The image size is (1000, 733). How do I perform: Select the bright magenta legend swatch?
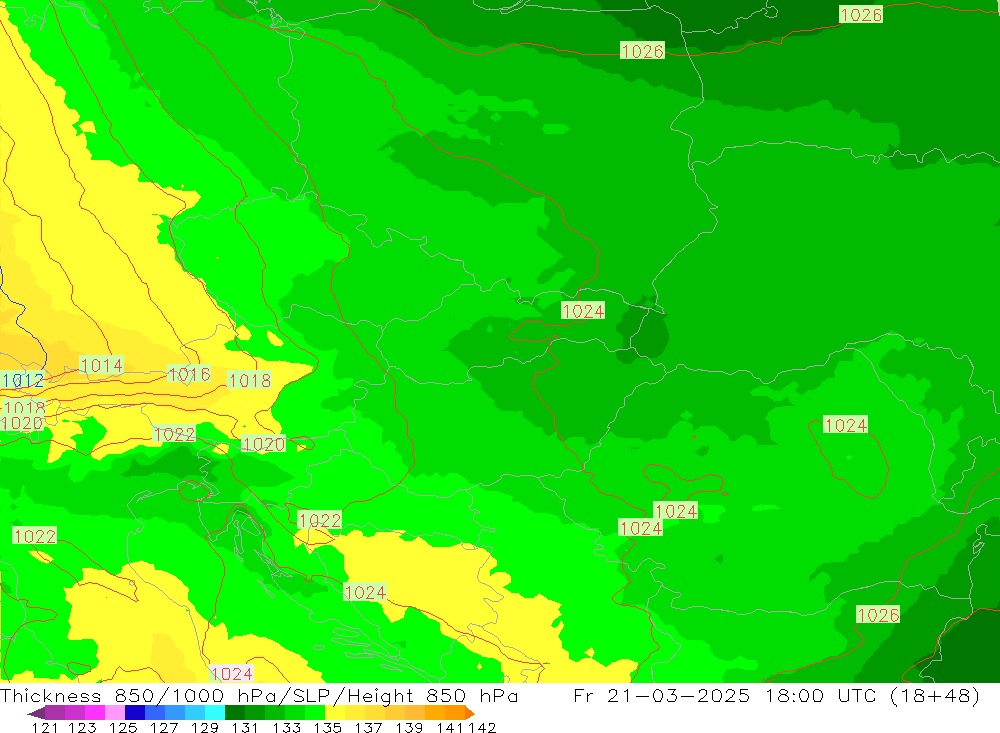point(94,713)
